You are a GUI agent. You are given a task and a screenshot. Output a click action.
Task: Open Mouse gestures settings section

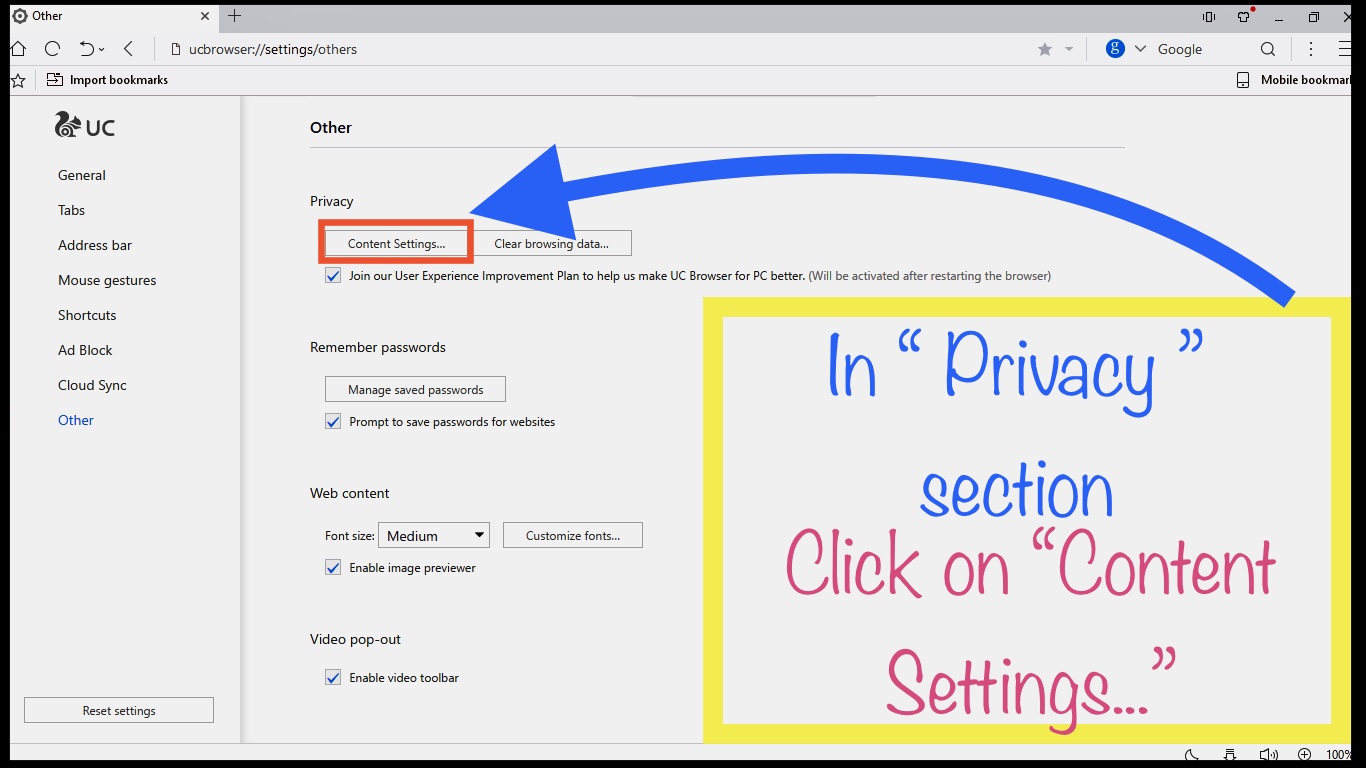click(107, 280)
